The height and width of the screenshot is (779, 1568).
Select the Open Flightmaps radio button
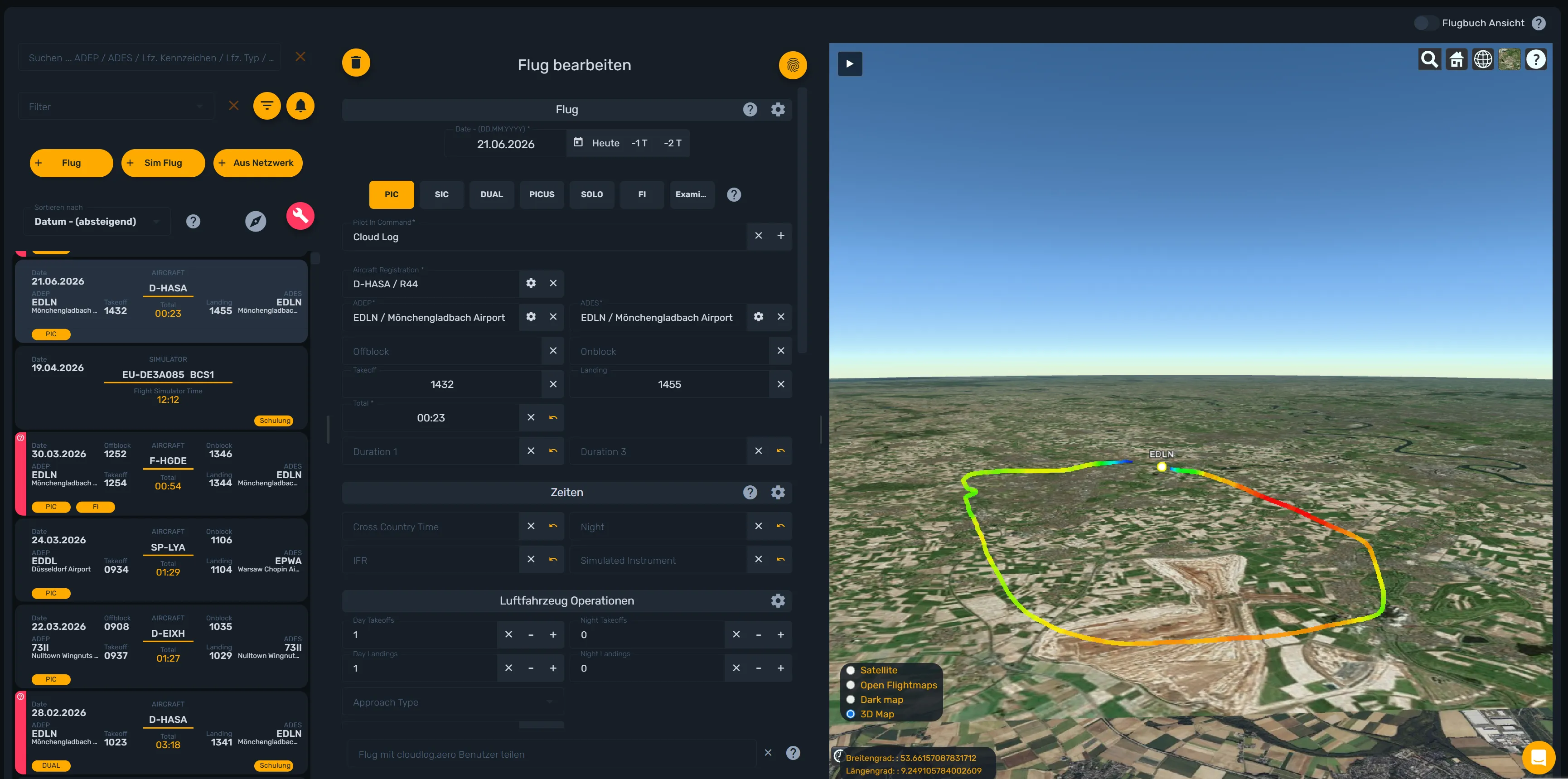850,685
